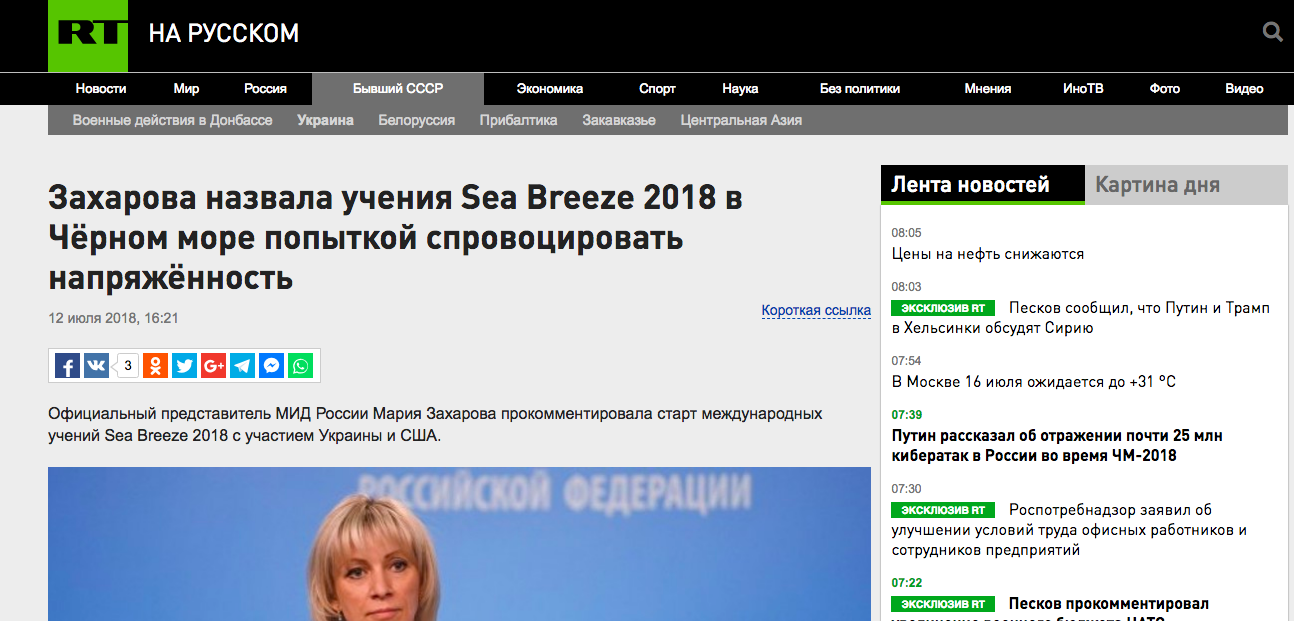This screenshot has height=621, width=1294.
Task: Click the RT green logo
Action: point(88,36)
